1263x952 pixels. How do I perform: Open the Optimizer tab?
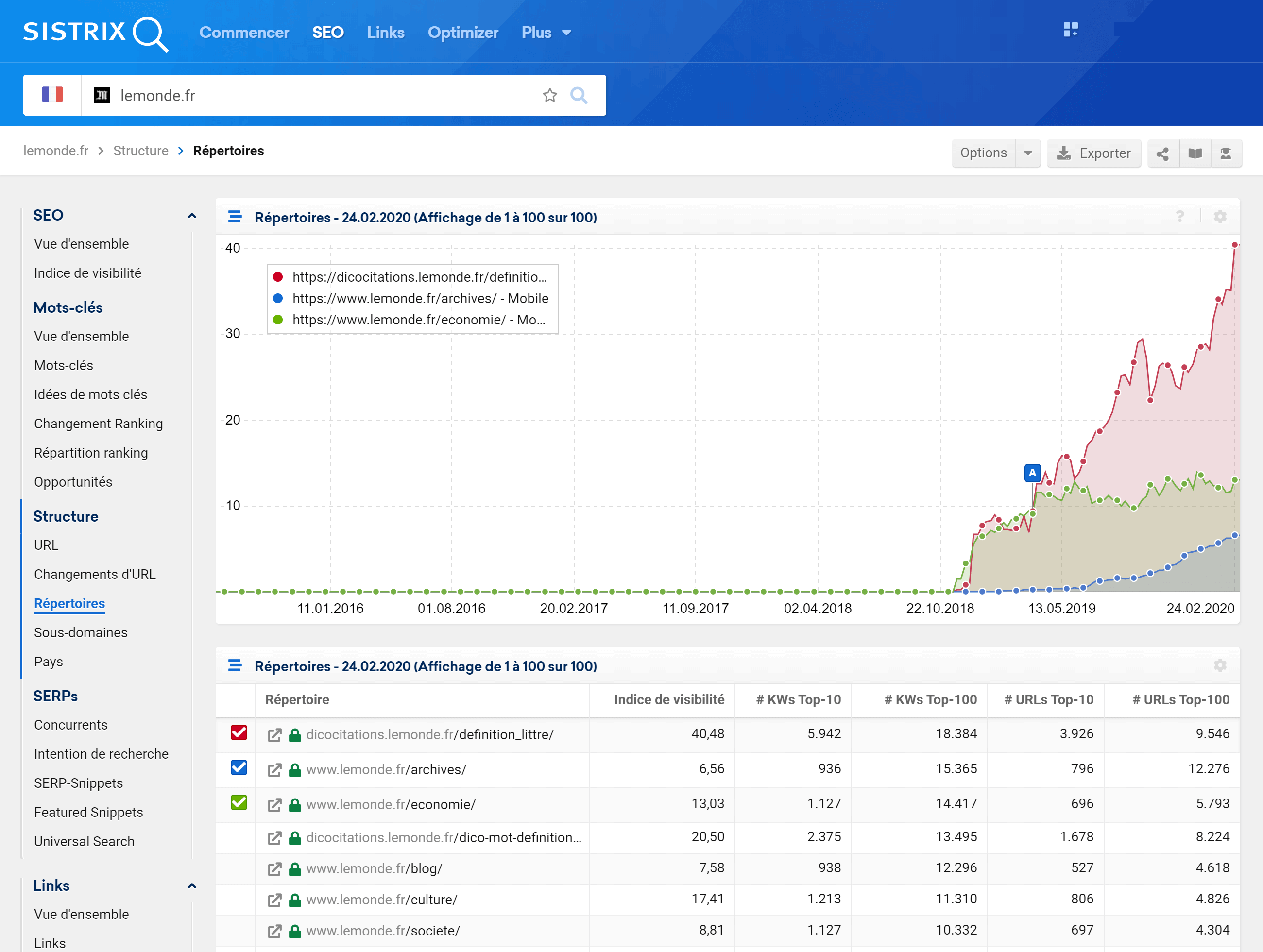(463, 33)
